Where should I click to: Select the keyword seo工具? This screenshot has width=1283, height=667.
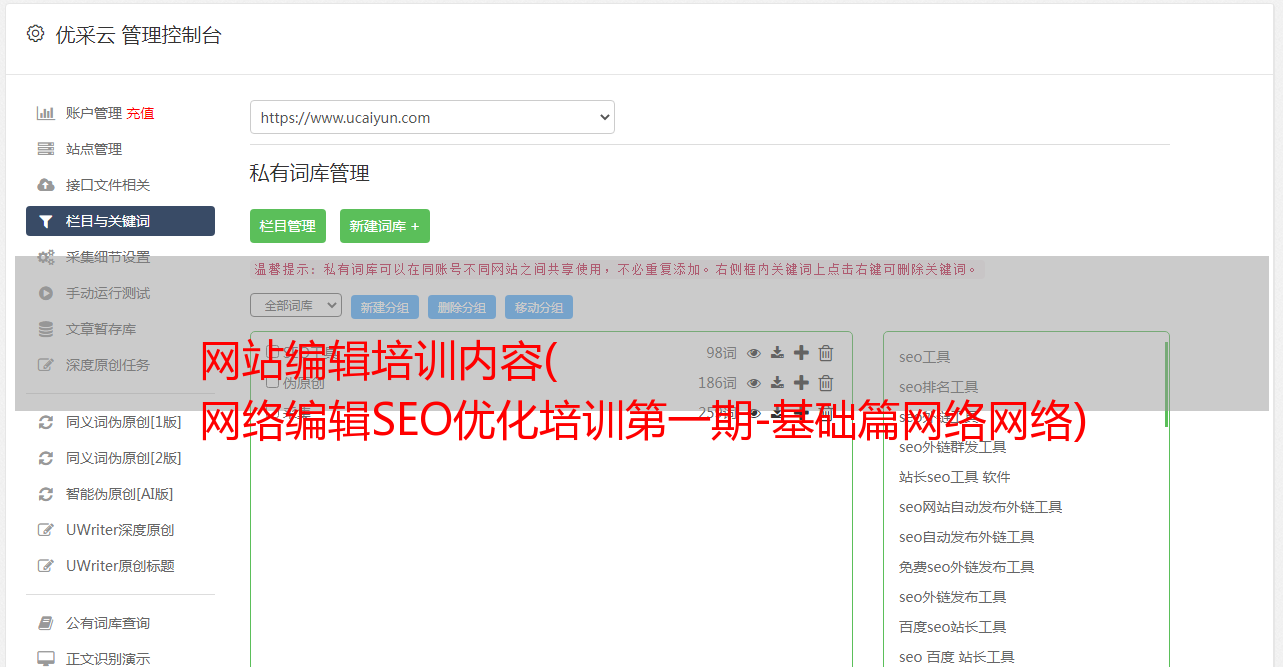click(925, 357)
